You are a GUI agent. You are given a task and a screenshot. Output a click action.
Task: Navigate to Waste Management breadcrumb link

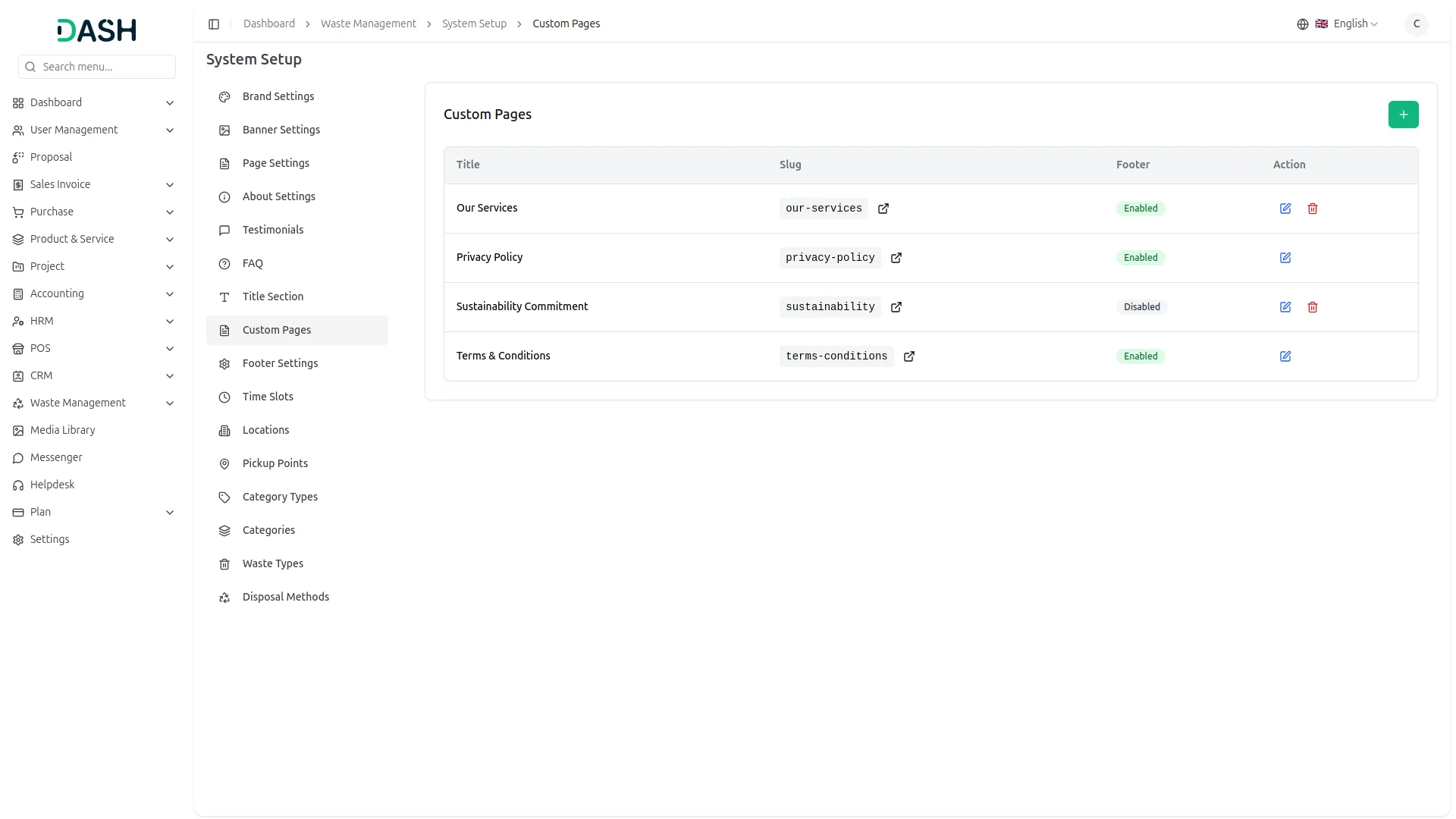click(x=368, y=24)
